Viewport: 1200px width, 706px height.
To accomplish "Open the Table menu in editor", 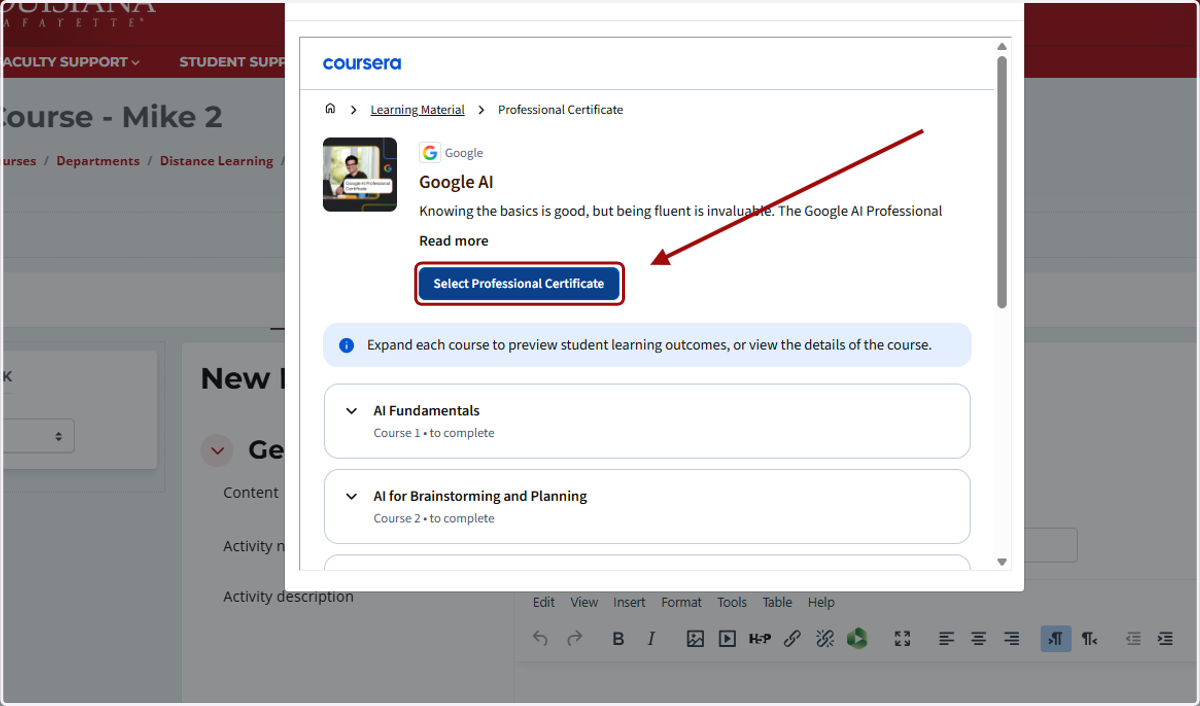I will click(777, 602).
